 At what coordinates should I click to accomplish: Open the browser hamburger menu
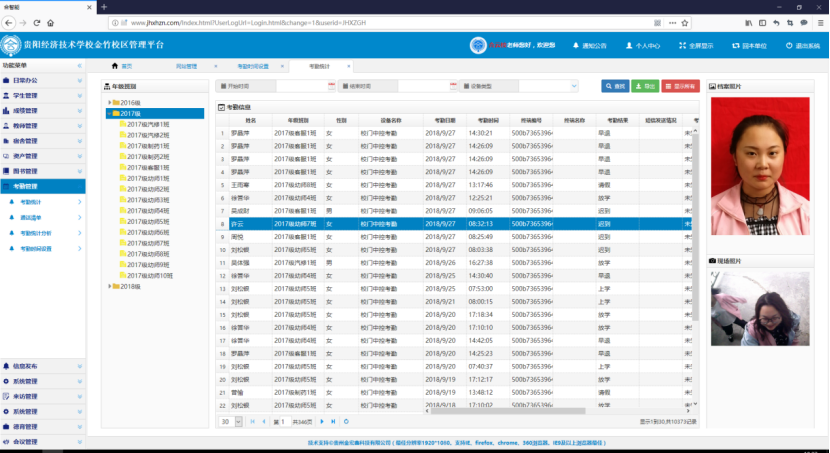click(x=820, y=23)
